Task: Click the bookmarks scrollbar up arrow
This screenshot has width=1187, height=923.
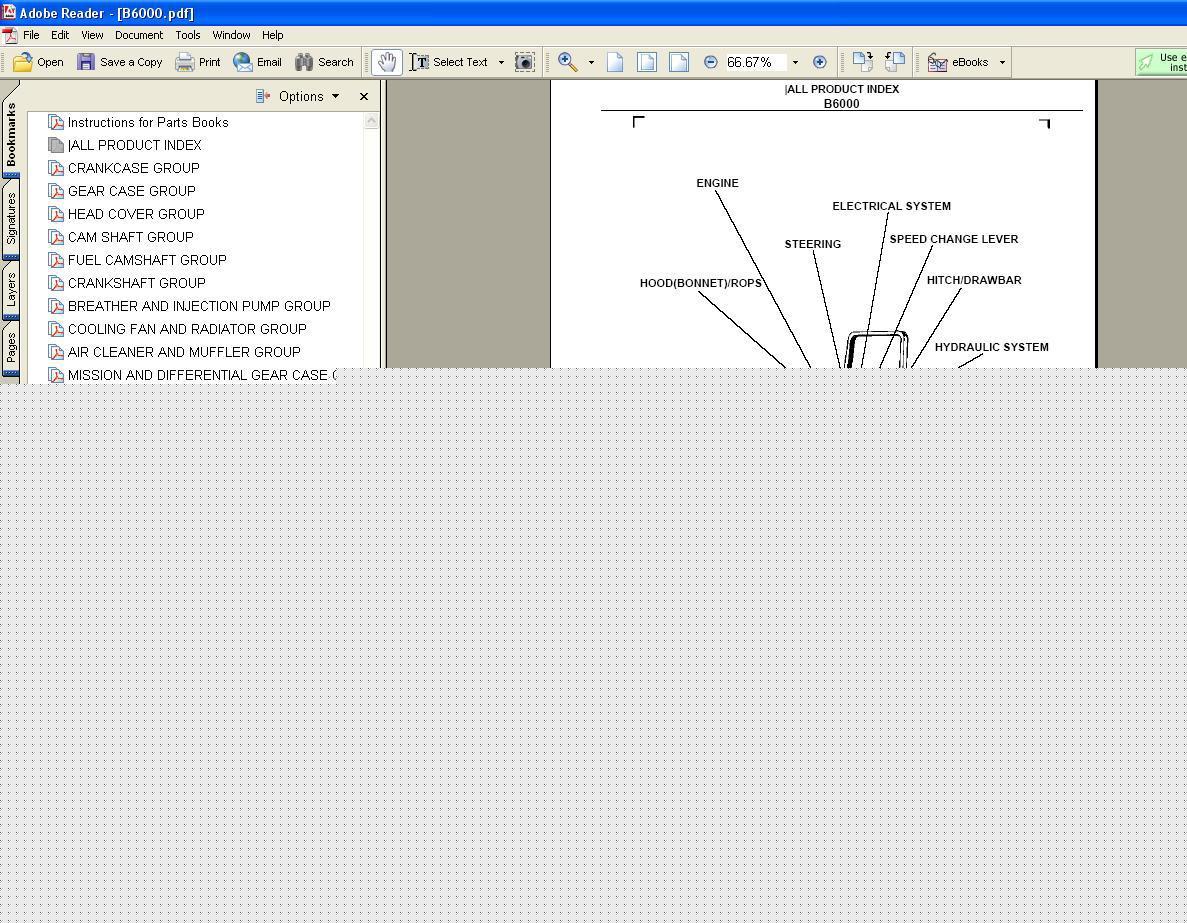Action: (371, 121)
